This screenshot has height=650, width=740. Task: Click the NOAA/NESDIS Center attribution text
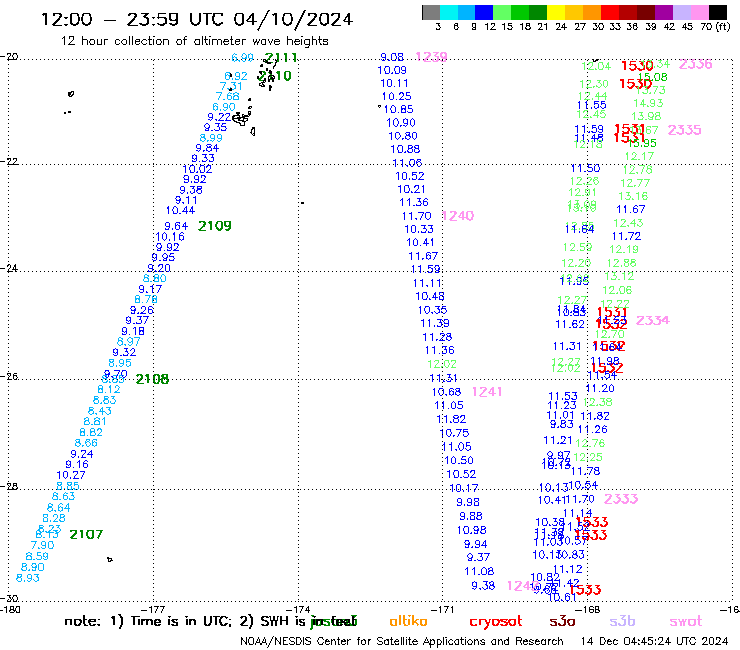[x=402, y=641]
